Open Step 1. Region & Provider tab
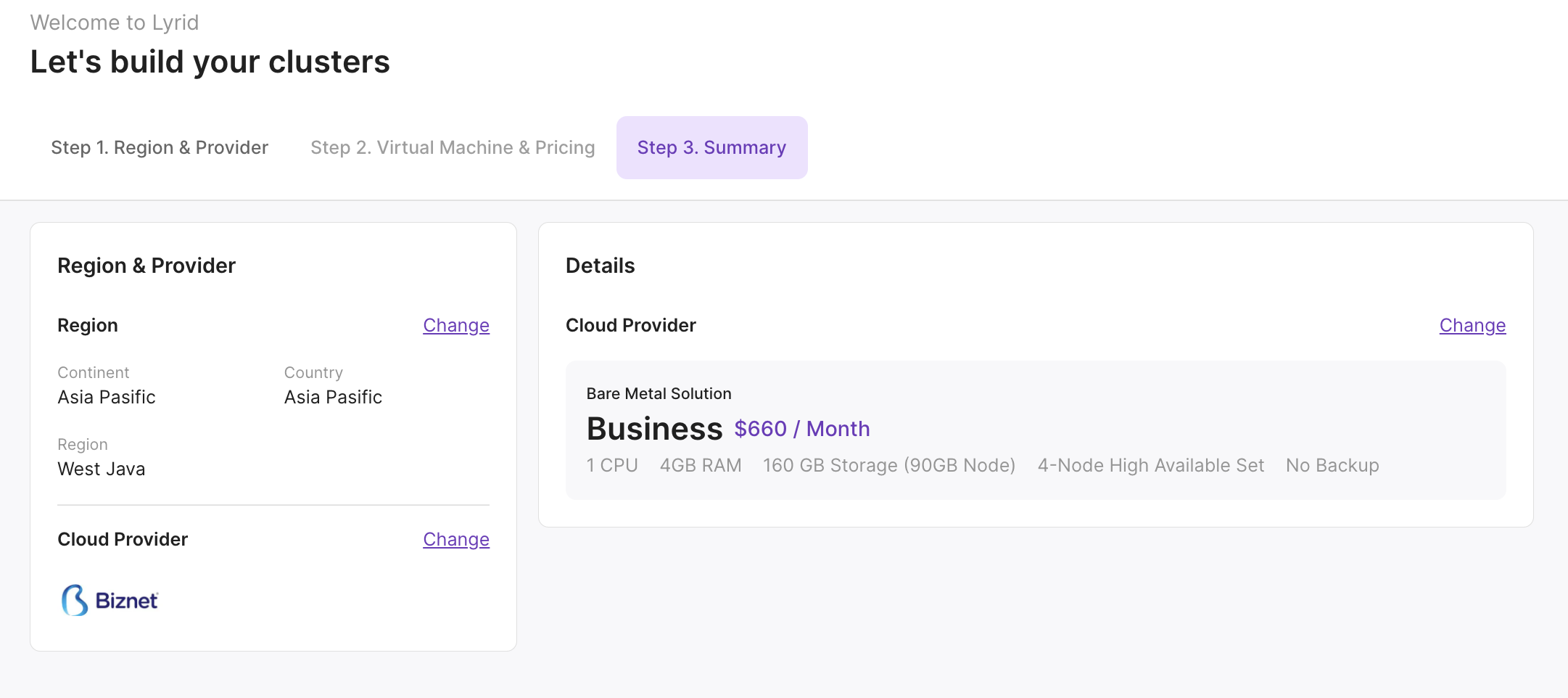The image size is (1568, 698). click(x=160, y=147)
